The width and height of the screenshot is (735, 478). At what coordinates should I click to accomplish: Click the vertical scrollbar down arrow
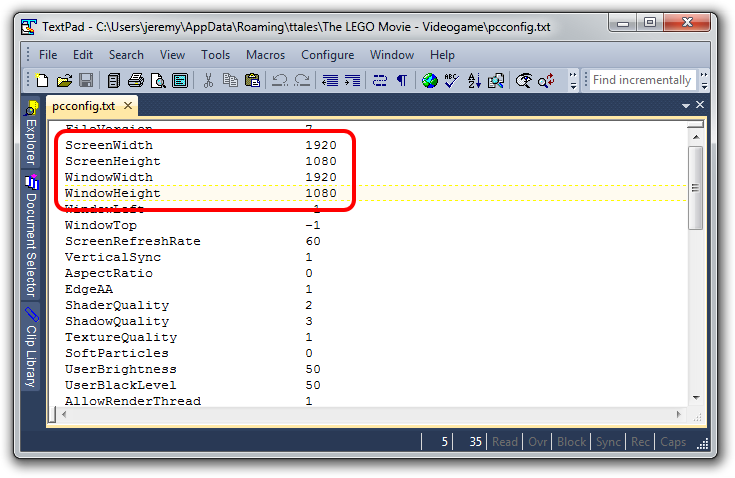click(x=696, y=398)
